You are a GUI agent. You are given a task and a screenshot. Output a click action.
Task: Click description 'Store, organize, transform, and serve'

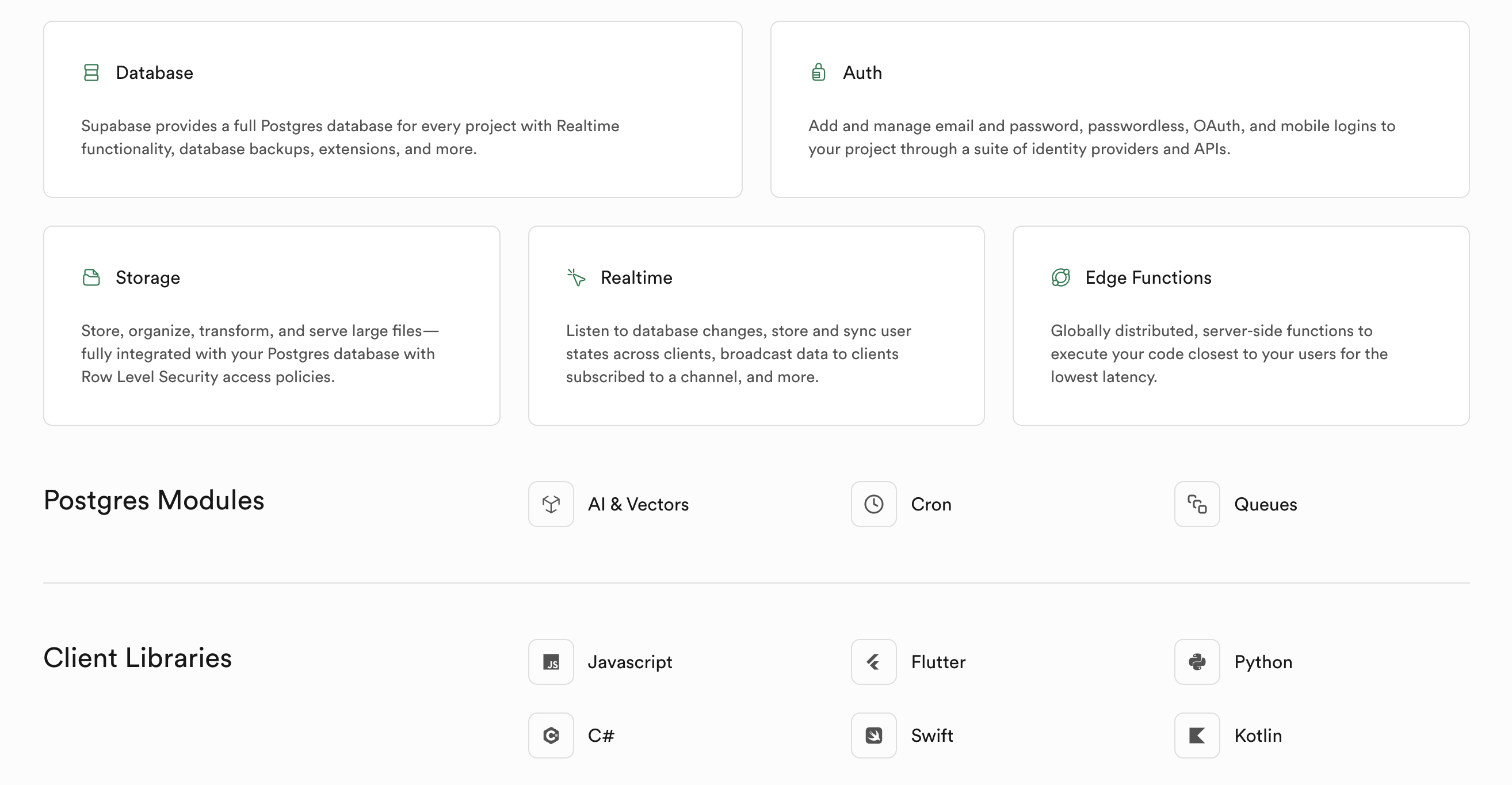click(x=260, y=353)
